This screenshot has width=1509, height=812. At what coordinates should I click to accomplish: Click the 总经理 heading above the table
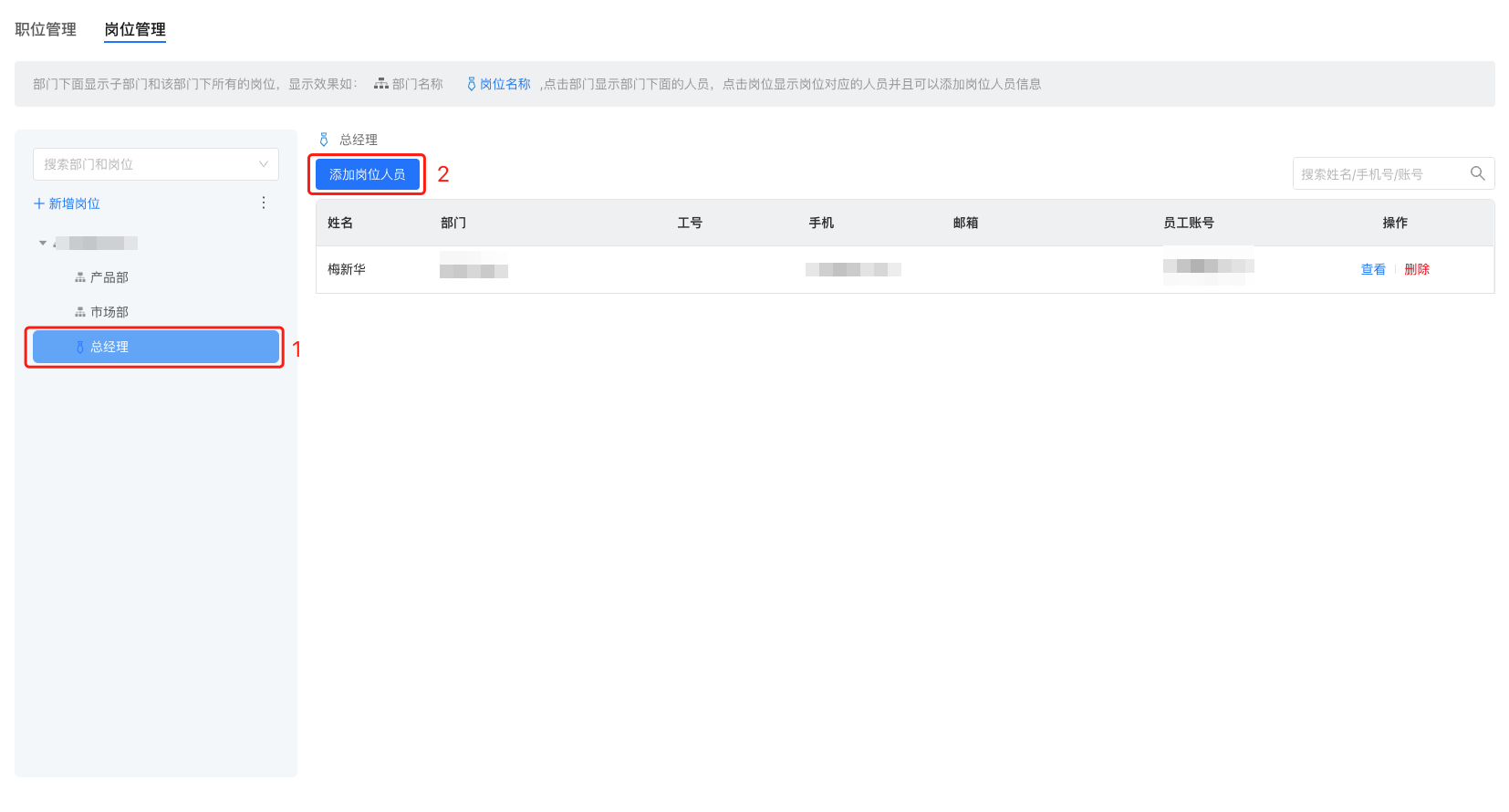tap(359, 140)
